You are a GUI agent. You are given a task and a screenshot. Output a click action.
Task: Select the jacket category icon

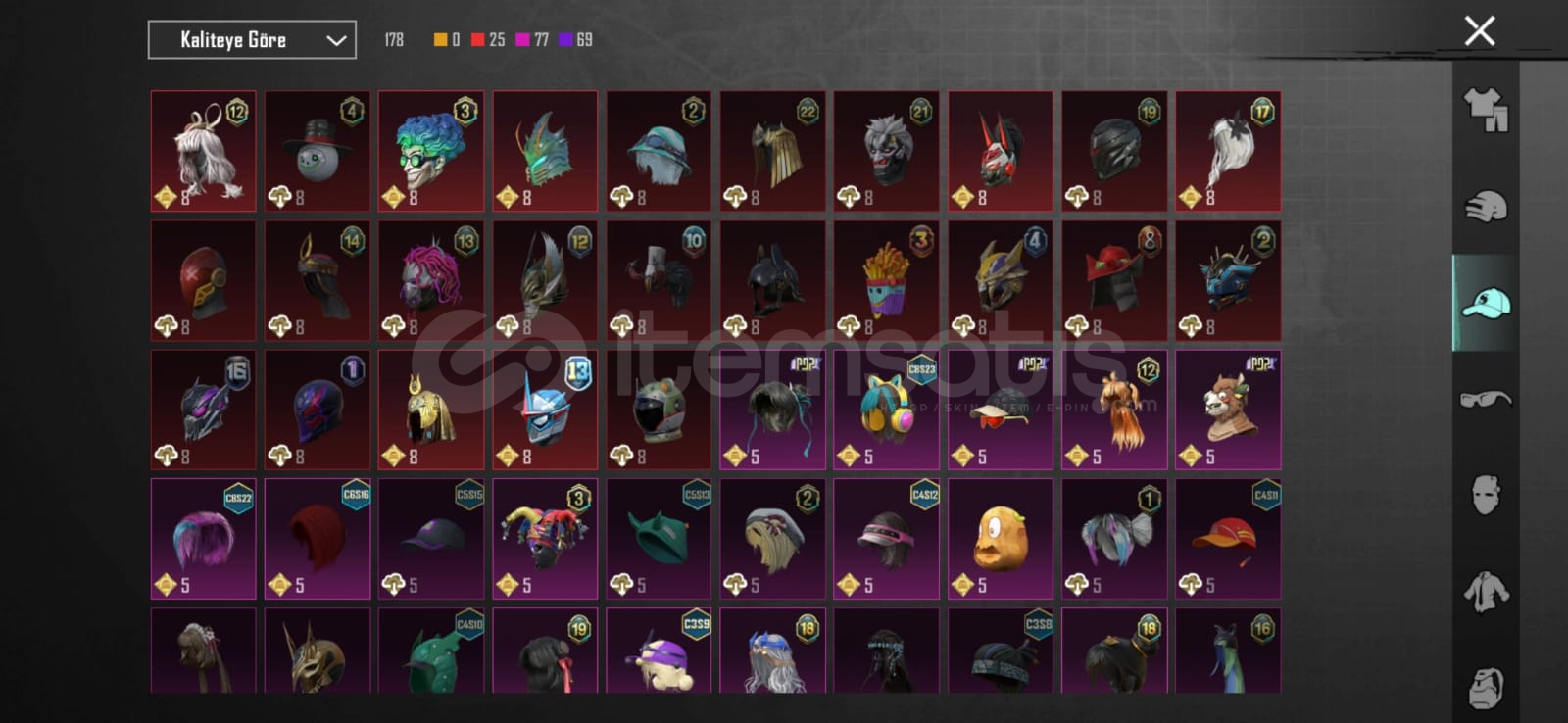click(1486, 592)
